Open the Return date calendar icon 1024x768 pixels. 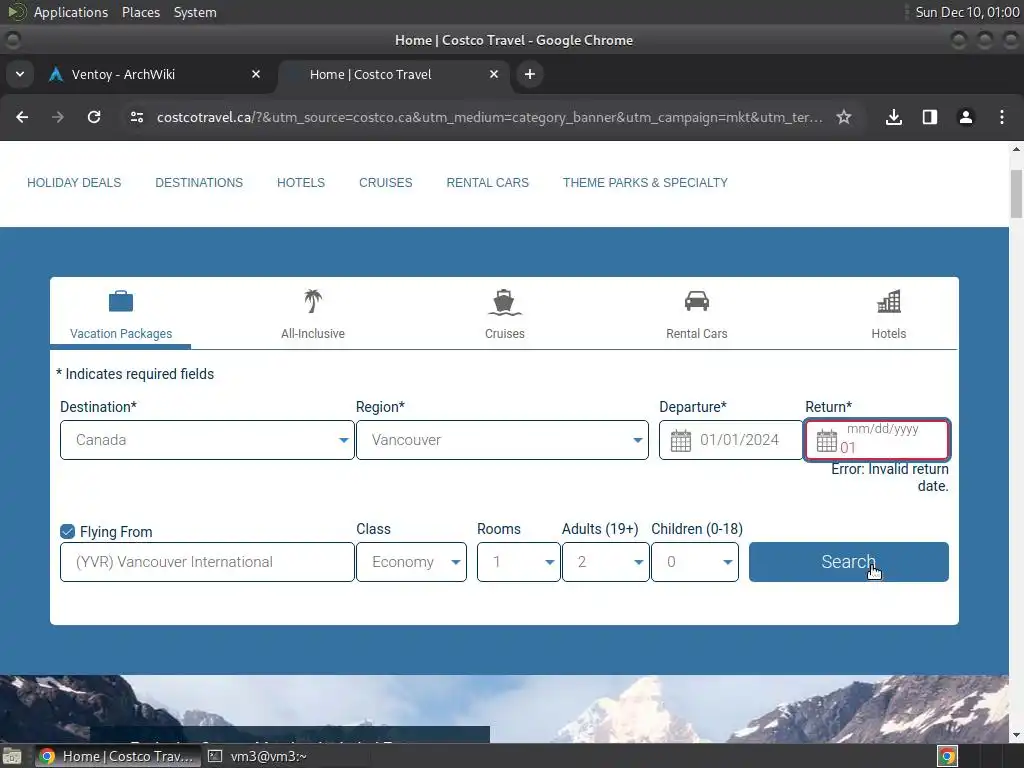point(826,440)
